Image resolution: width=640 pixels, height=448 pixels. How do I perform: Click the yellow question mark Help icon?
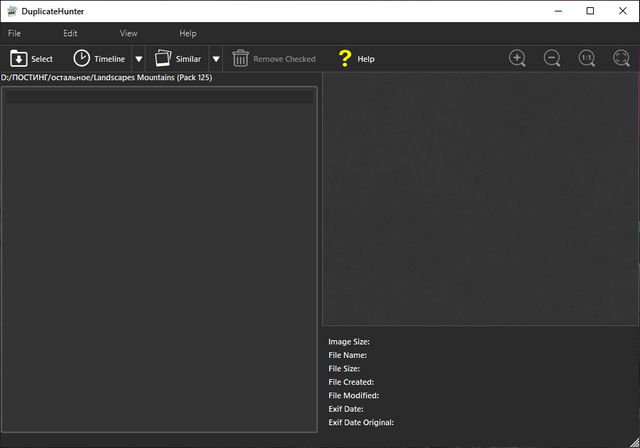tap(345, 59)
